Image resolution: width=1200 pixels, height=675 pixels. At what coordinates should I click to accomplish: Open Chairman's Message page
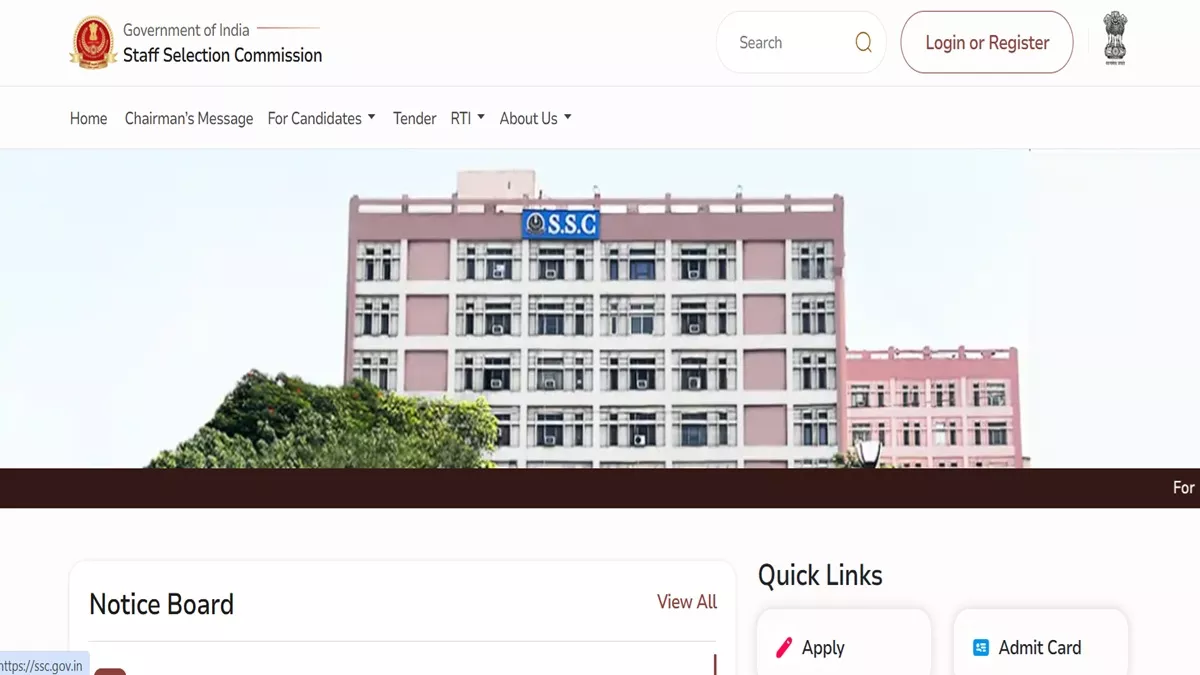pyautogui.click(x=189, y=118)
